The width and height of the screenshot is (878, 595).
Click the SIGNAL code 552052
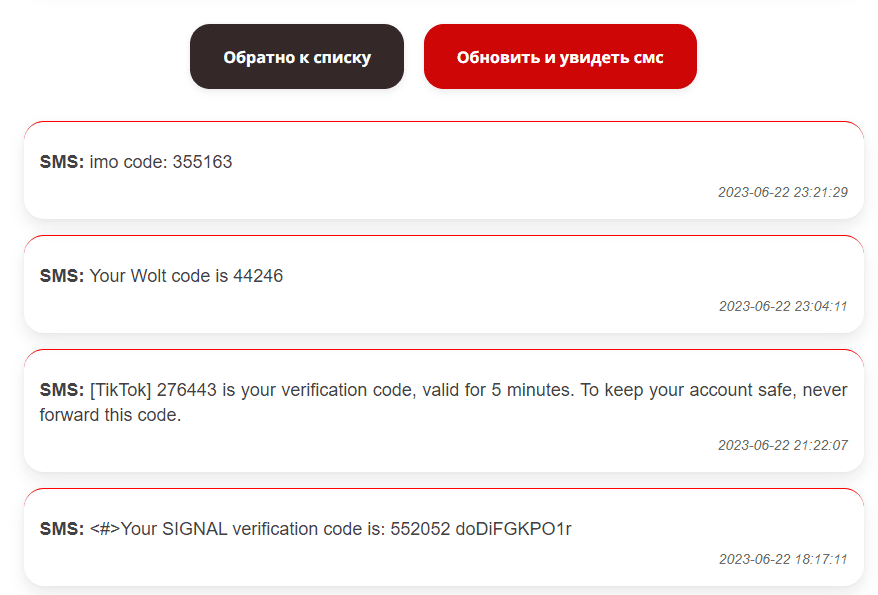click(x=420, y=529)
